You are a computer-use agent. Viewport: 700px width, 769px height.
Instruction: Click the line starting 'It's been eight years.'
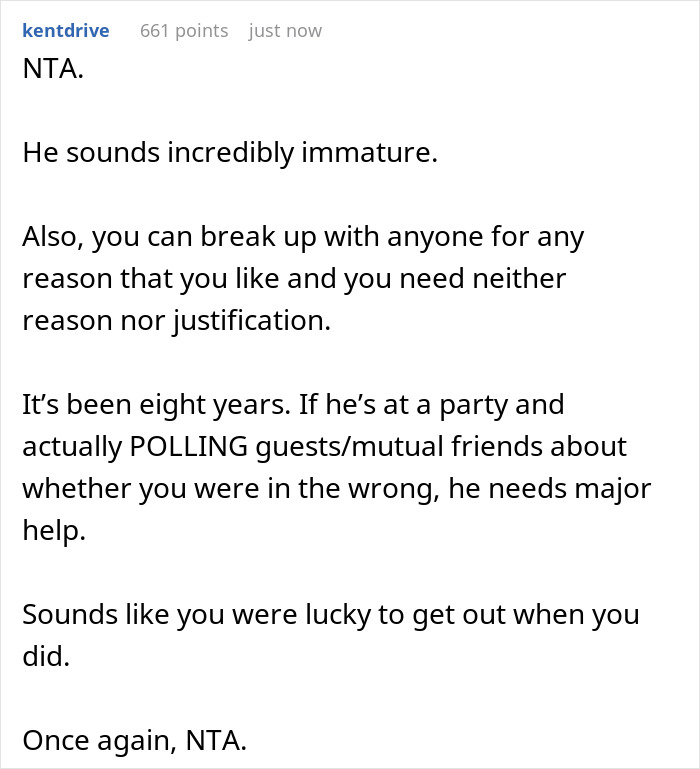[293, 406]
